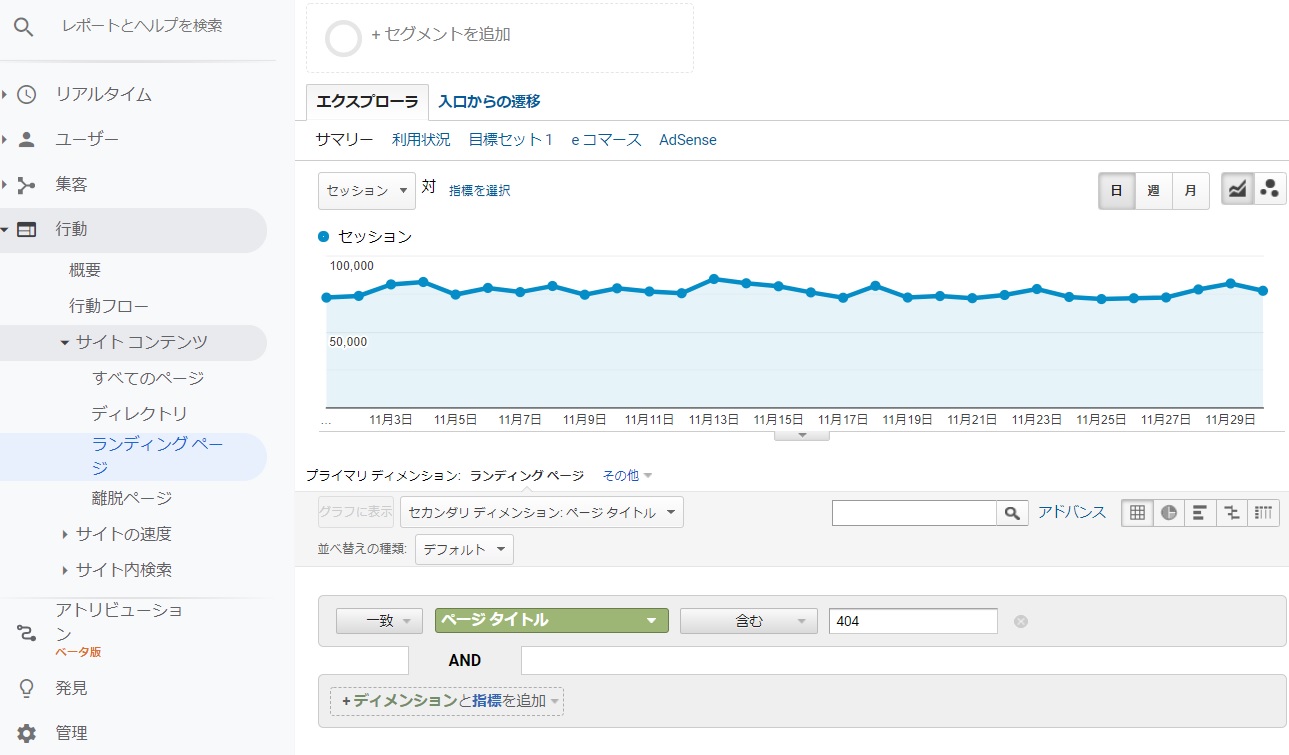Select pivot view icon
This screenshot has height=755, width=1289.
click(1264, 513)
